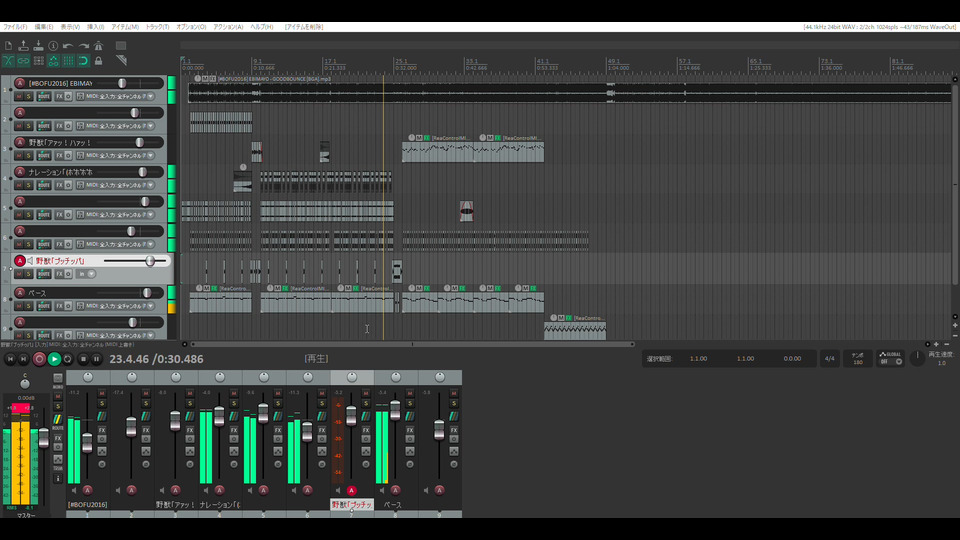Click volume slider of 野獣「ブッチッパ」 track
This screenshot has width=960, height=540.
click(x=150, y=261)
